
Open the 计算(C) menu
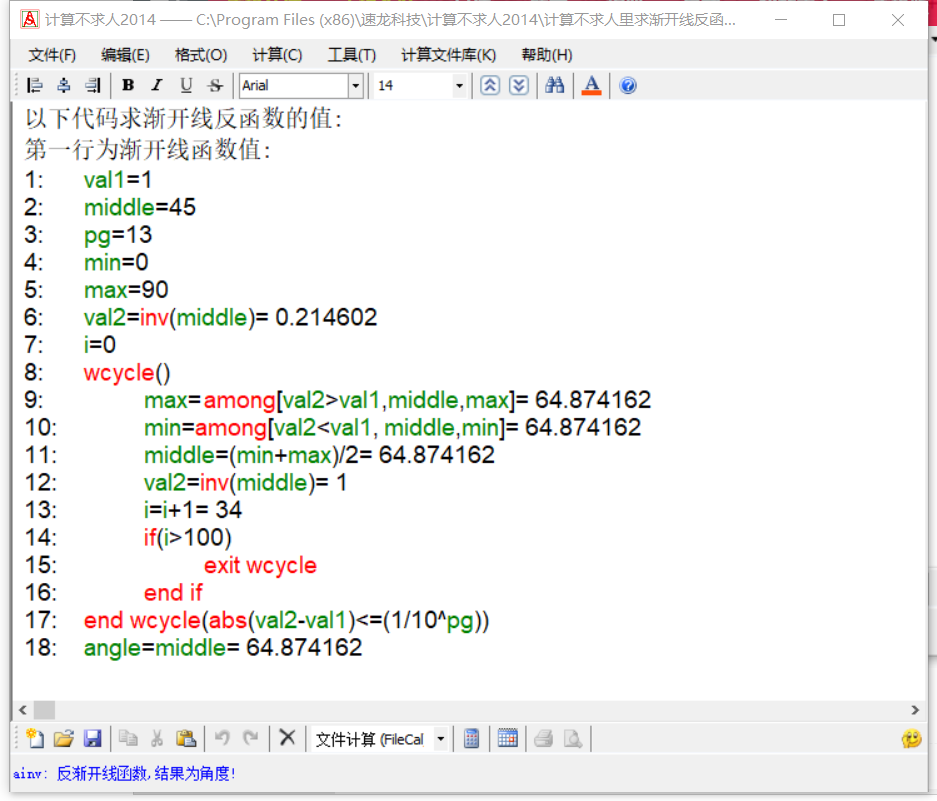277,55
